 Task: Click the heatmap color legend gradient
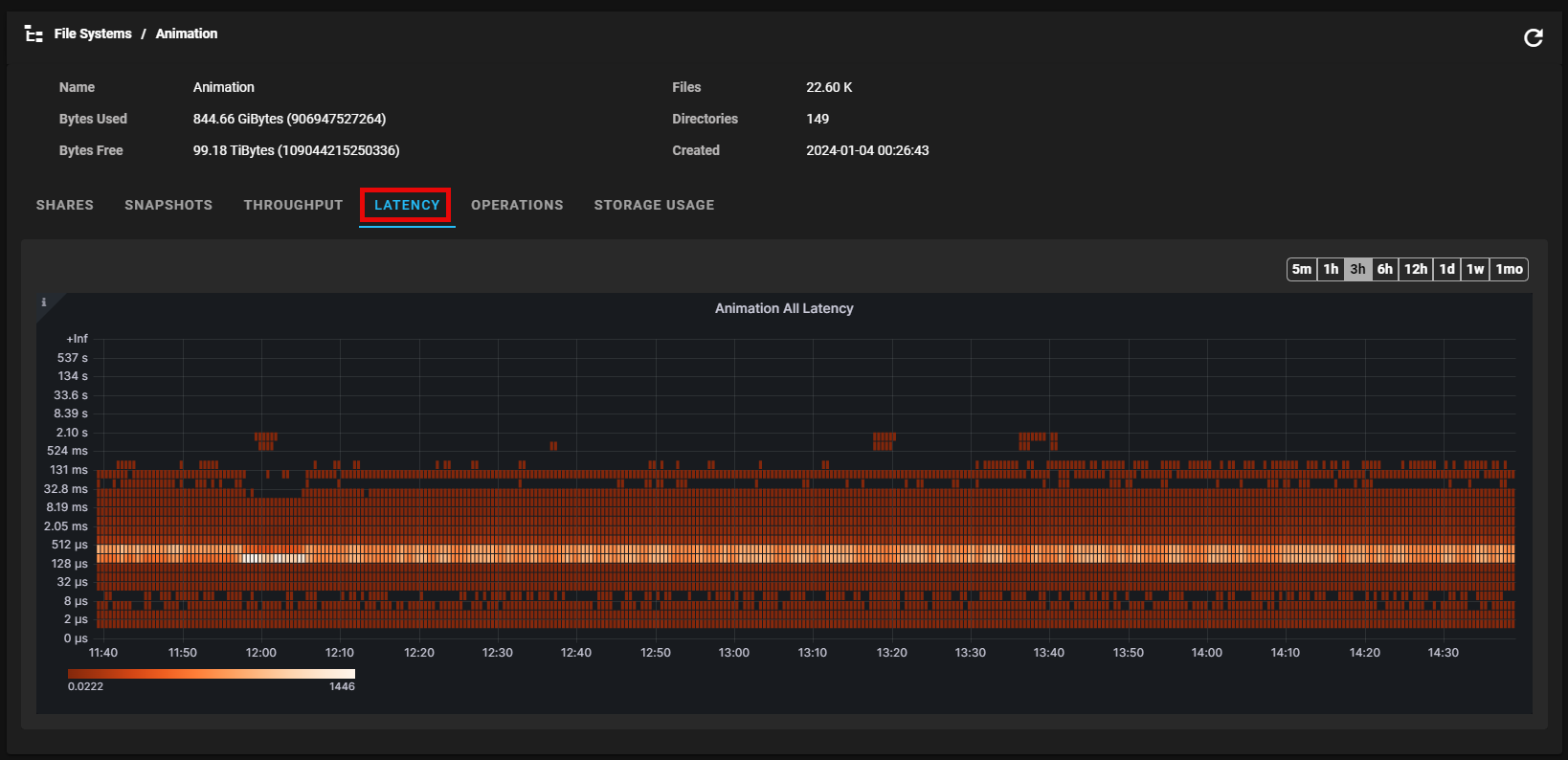(212, 674)
